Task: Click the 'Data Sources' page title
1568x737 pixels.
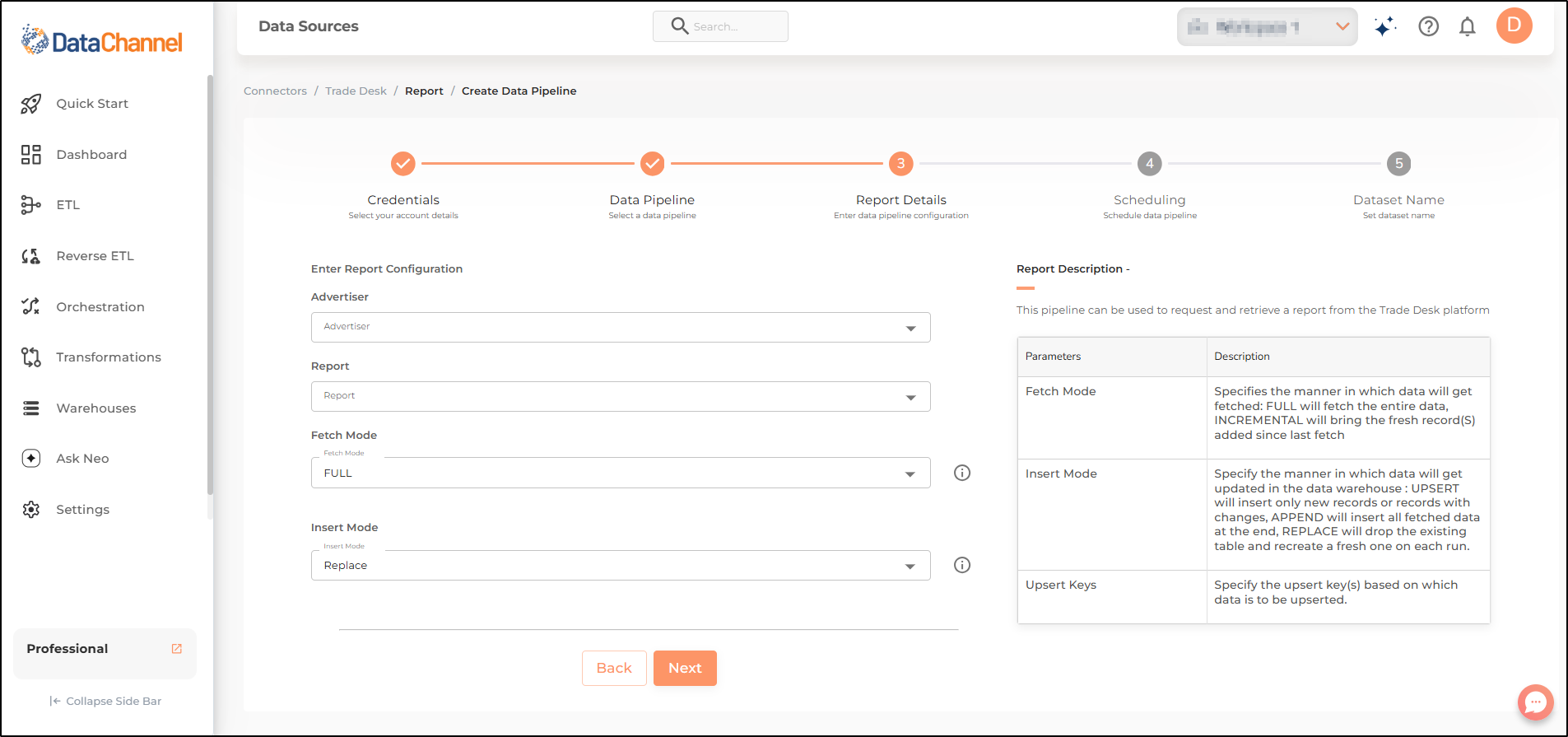Action: (309, 26)
